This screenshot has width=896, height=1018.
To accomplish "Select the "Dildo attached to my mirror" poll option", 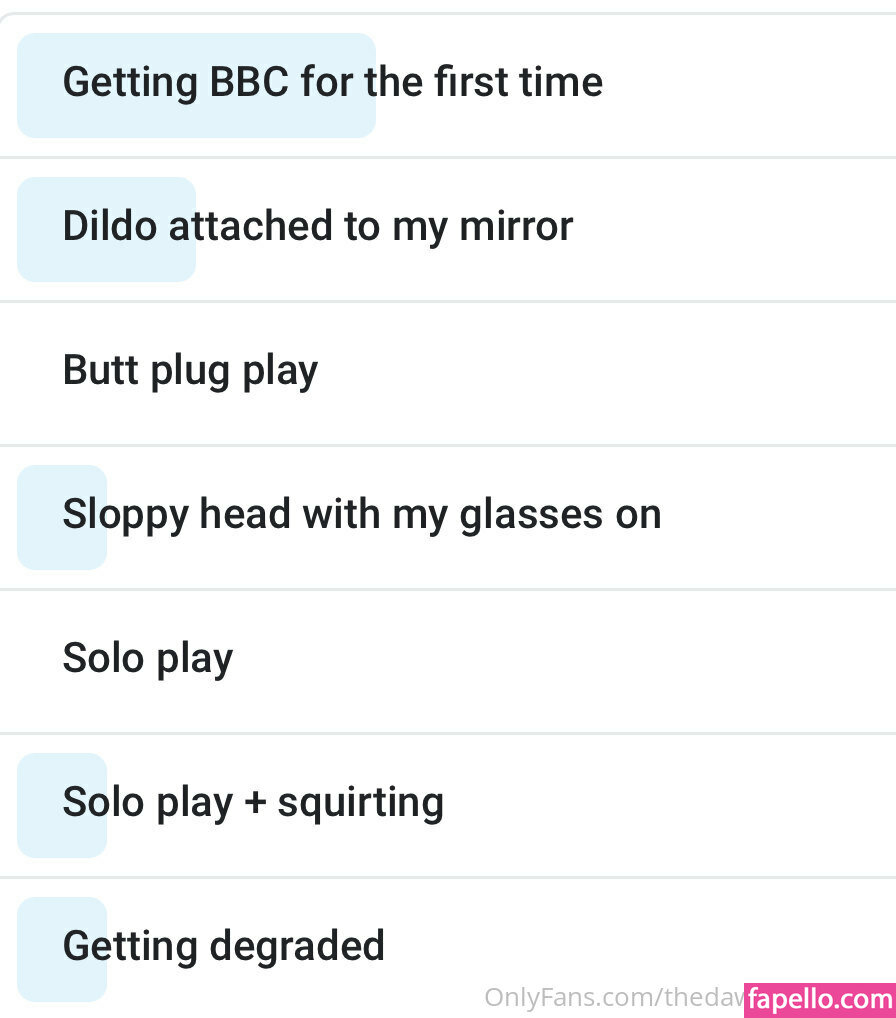I will pyautogui.click(x=448, y=229).
